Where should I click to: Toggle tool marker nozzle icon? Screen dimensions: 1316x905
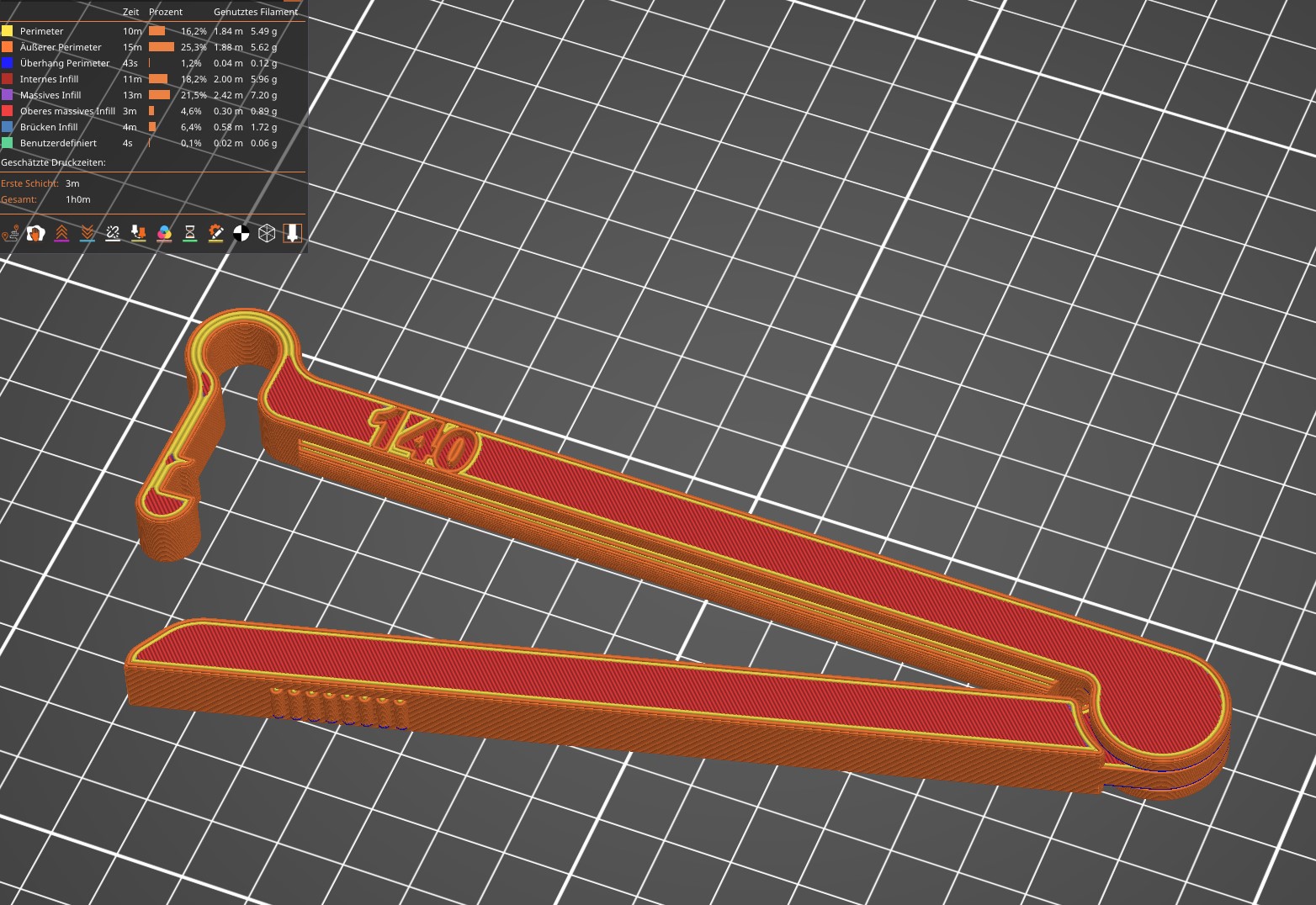pos(292,233)
